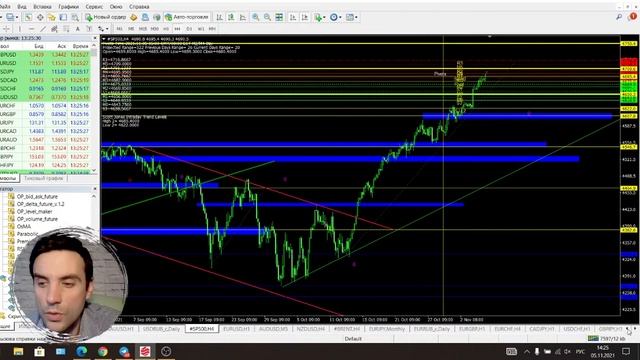The height and width of the screenshot is (360, 640).
Task: Open the periods clock dropdown
Action: (336, 17)
